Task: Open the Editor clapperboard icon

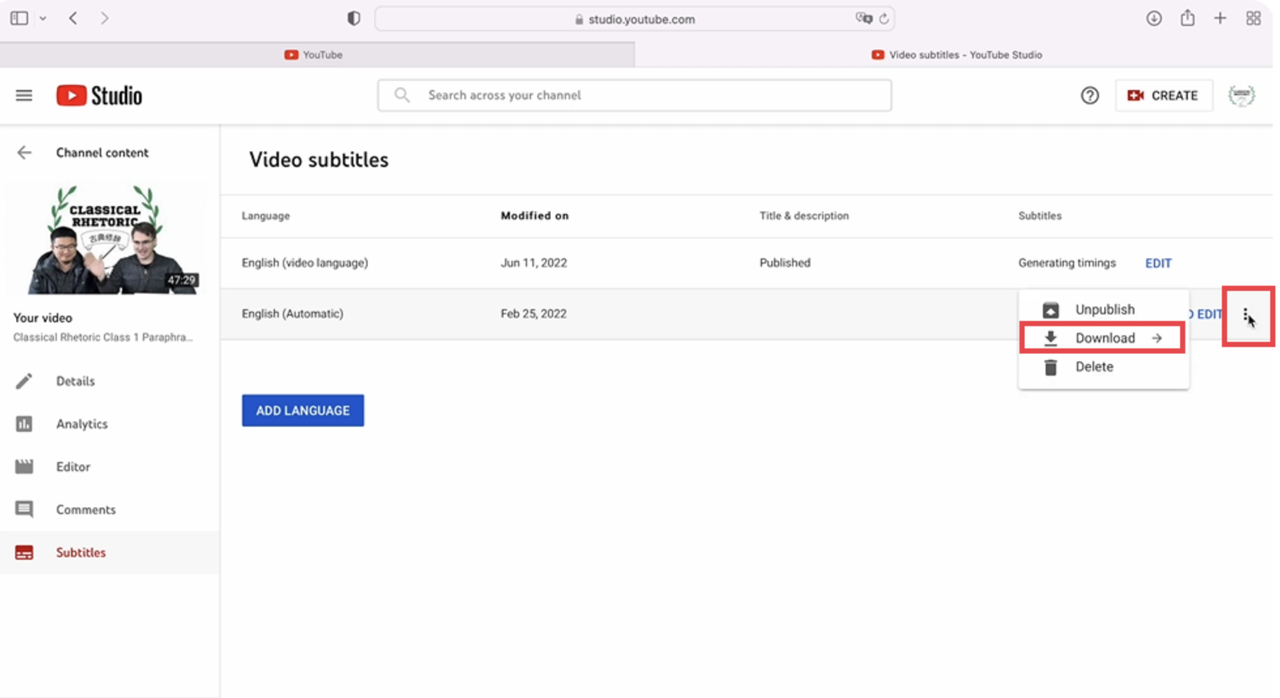Action: [24, 467]
